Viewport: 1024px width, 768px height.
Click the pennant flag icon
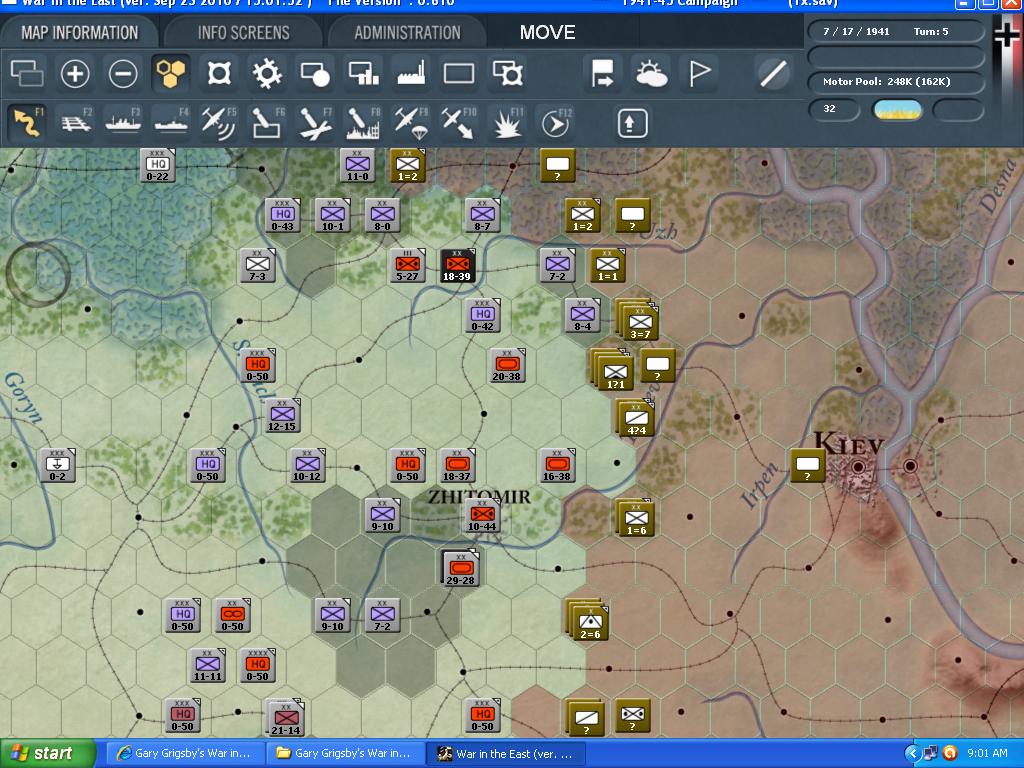[699, 73]
